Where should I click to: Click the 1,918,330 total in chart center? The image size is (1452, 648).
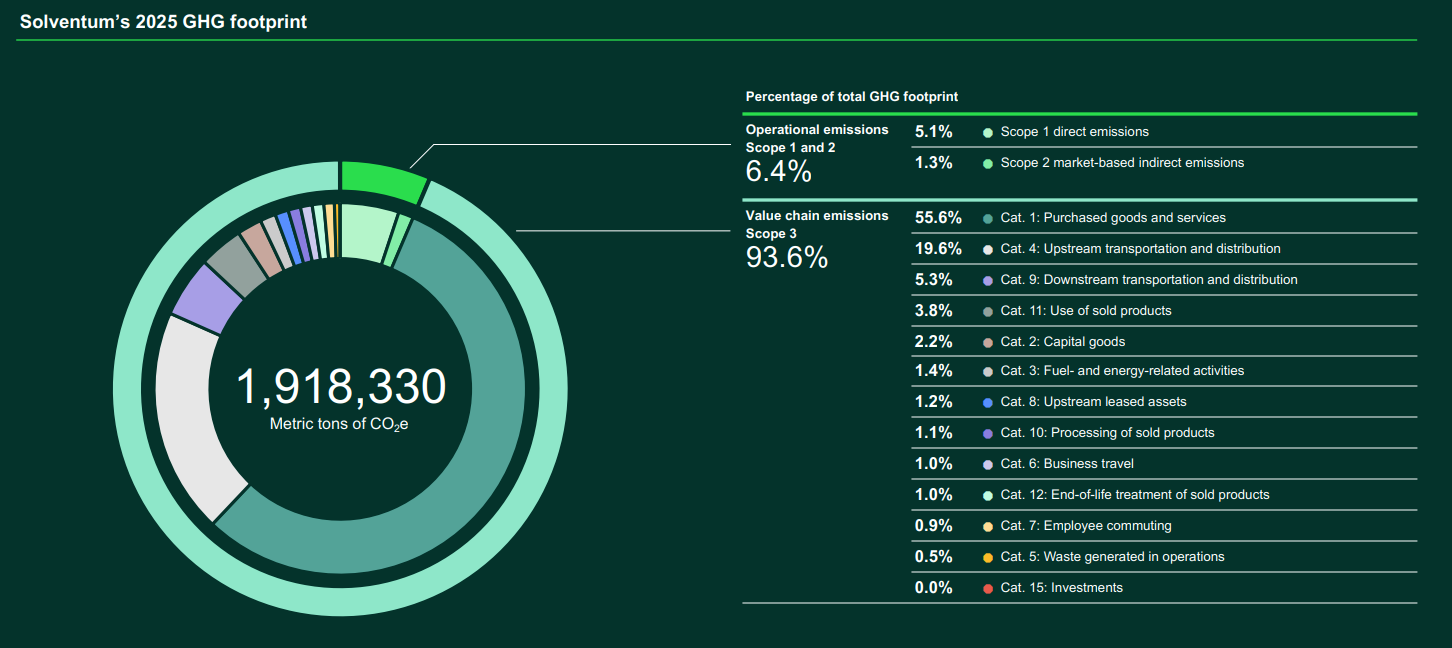(x=341, y=387)
